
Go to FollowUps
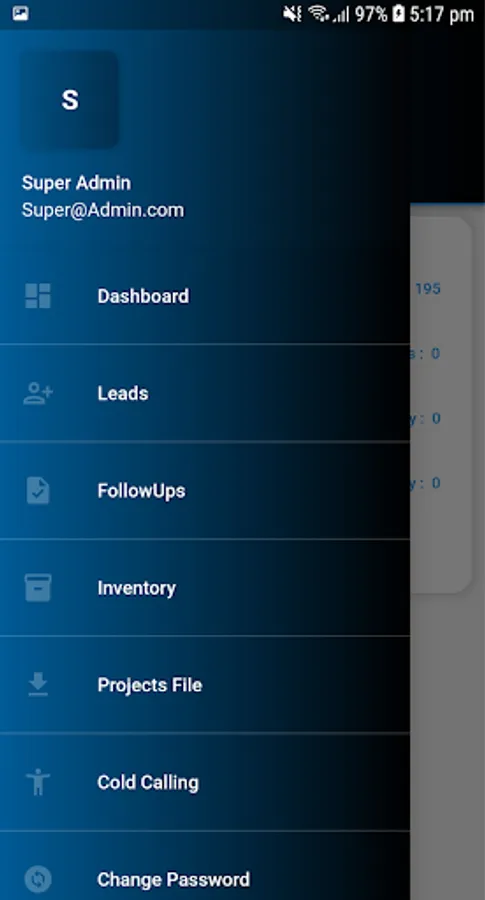pos(205,491)
